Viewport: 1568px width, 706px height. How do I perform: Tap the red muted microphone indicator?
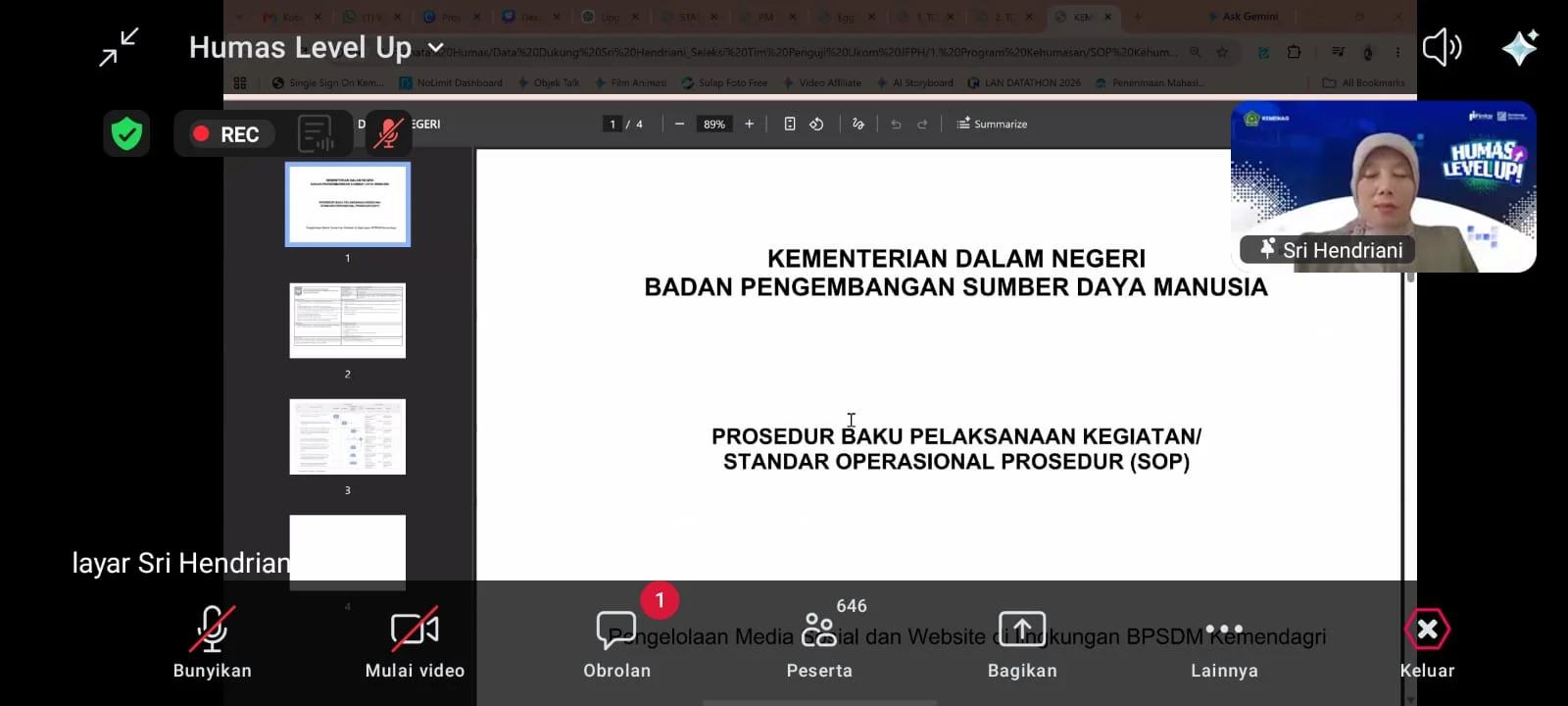point(388,133)
